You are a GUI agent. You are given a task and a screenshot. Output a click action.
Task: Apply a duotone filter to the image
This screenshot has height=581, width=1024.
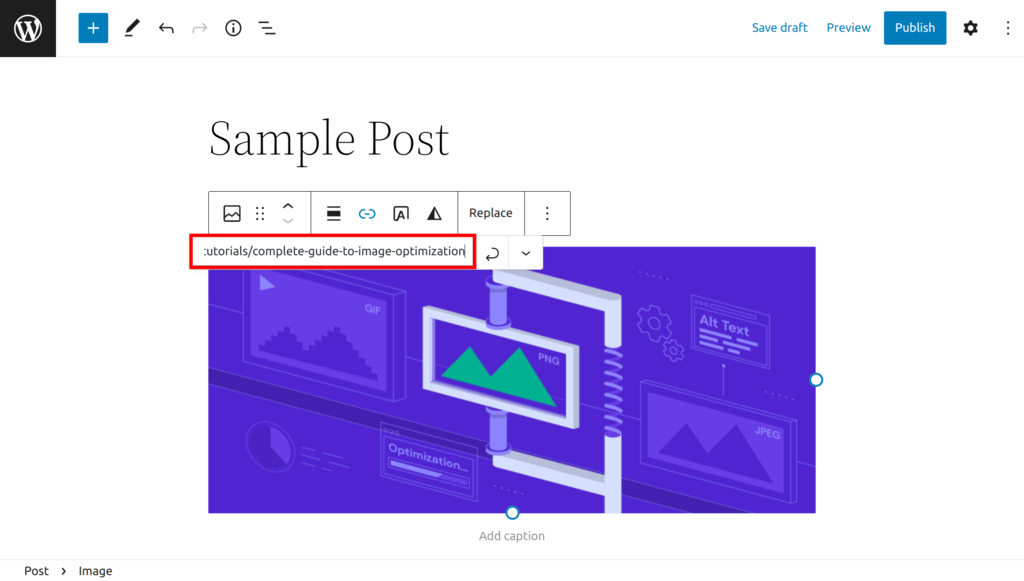point(434,213)
